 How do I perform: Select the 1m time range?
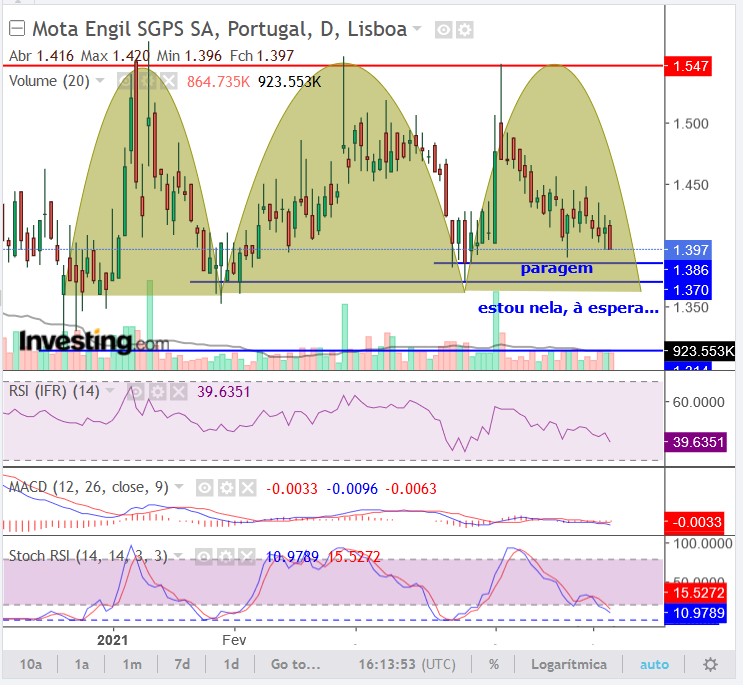(132, 664)
